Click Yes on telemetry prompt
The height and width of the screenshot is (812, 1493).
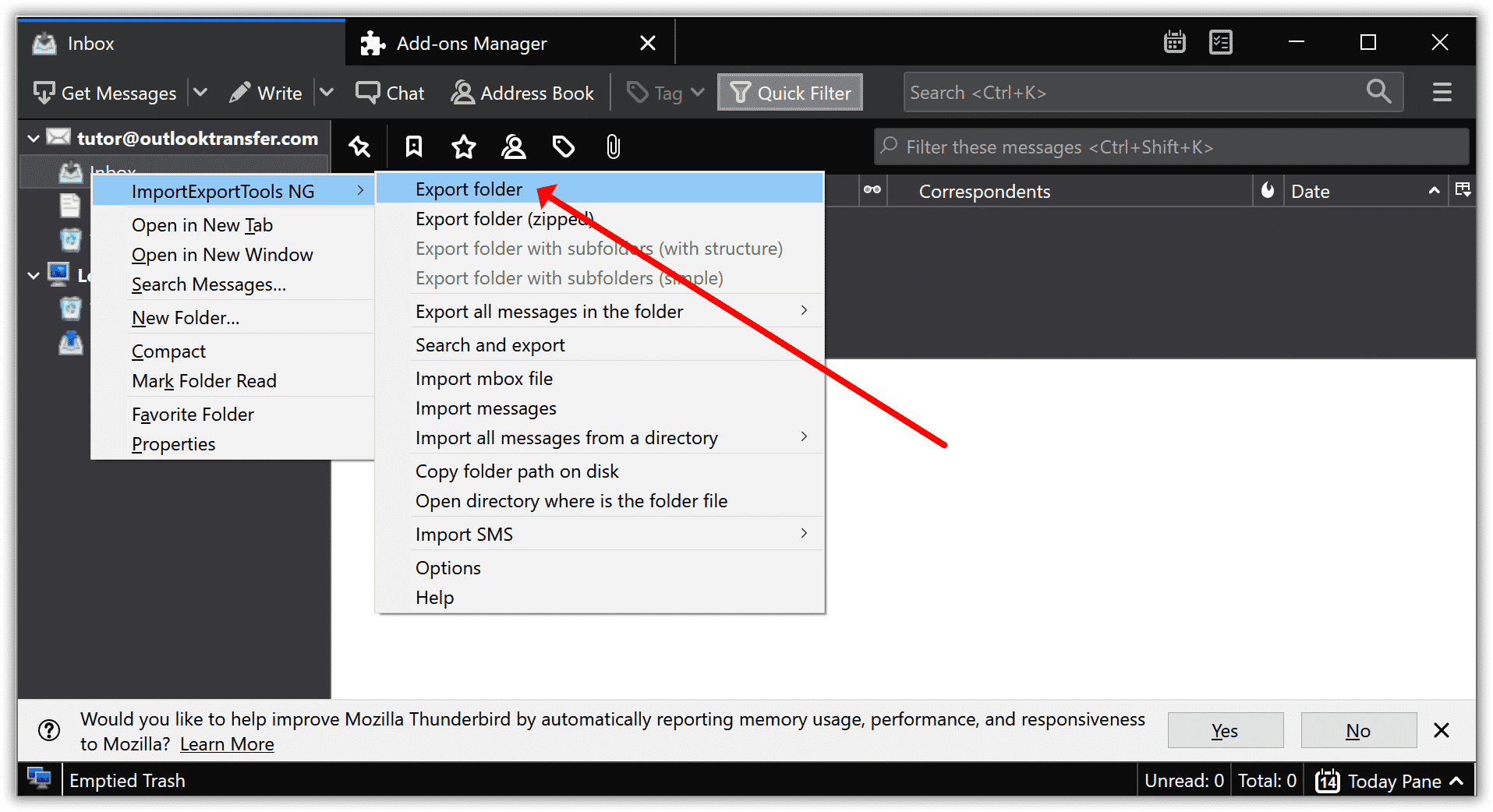(x=1225, y=730)
